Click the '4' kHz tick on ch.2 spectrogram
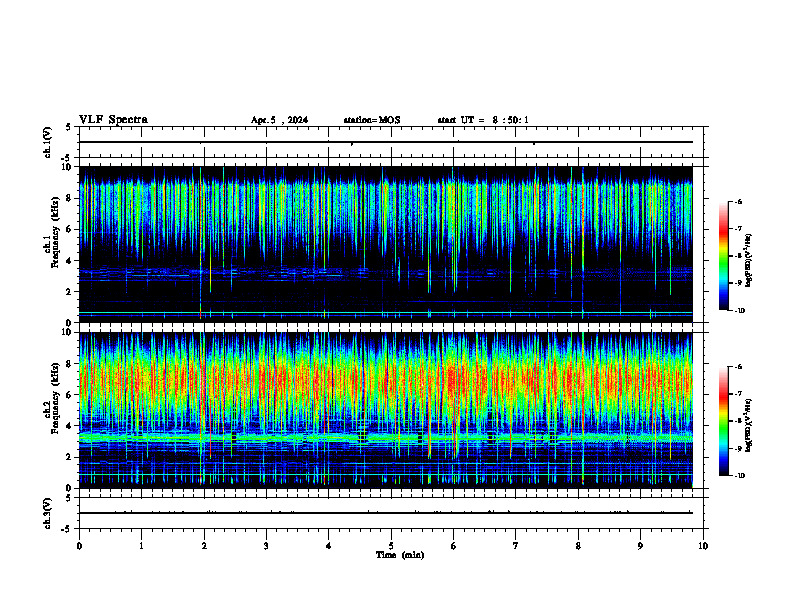Viewport: 792px width, 612px height. pyautogui.click(x=69, y=426)
